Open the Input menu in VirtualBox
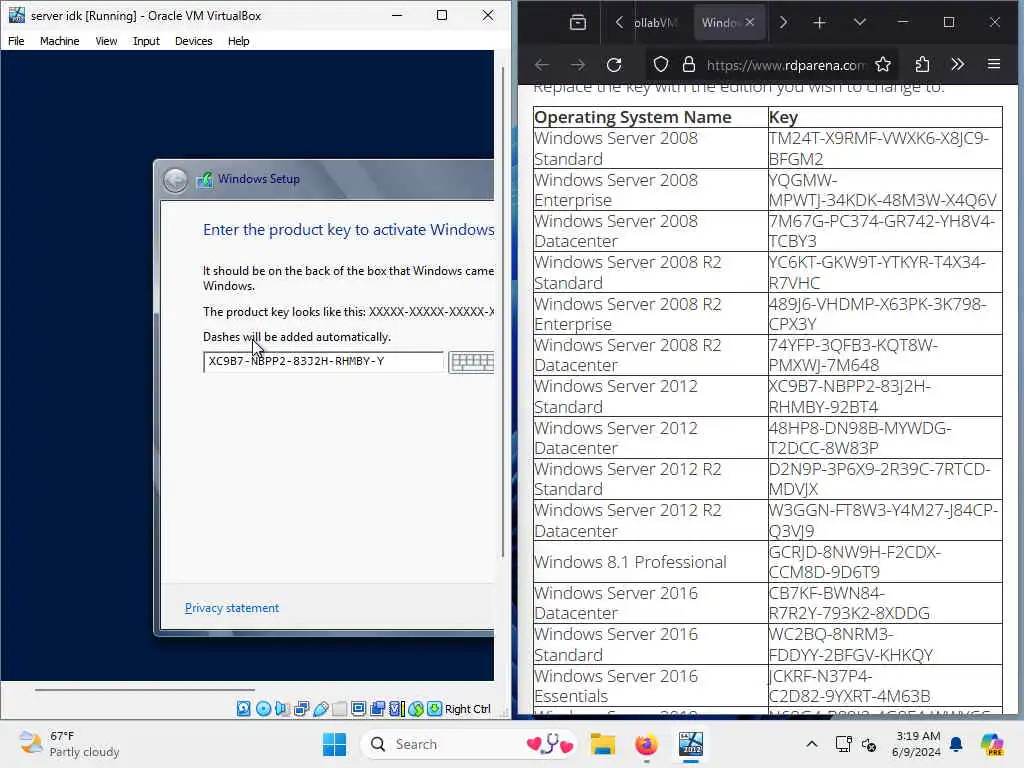 [x=146, y=41]
